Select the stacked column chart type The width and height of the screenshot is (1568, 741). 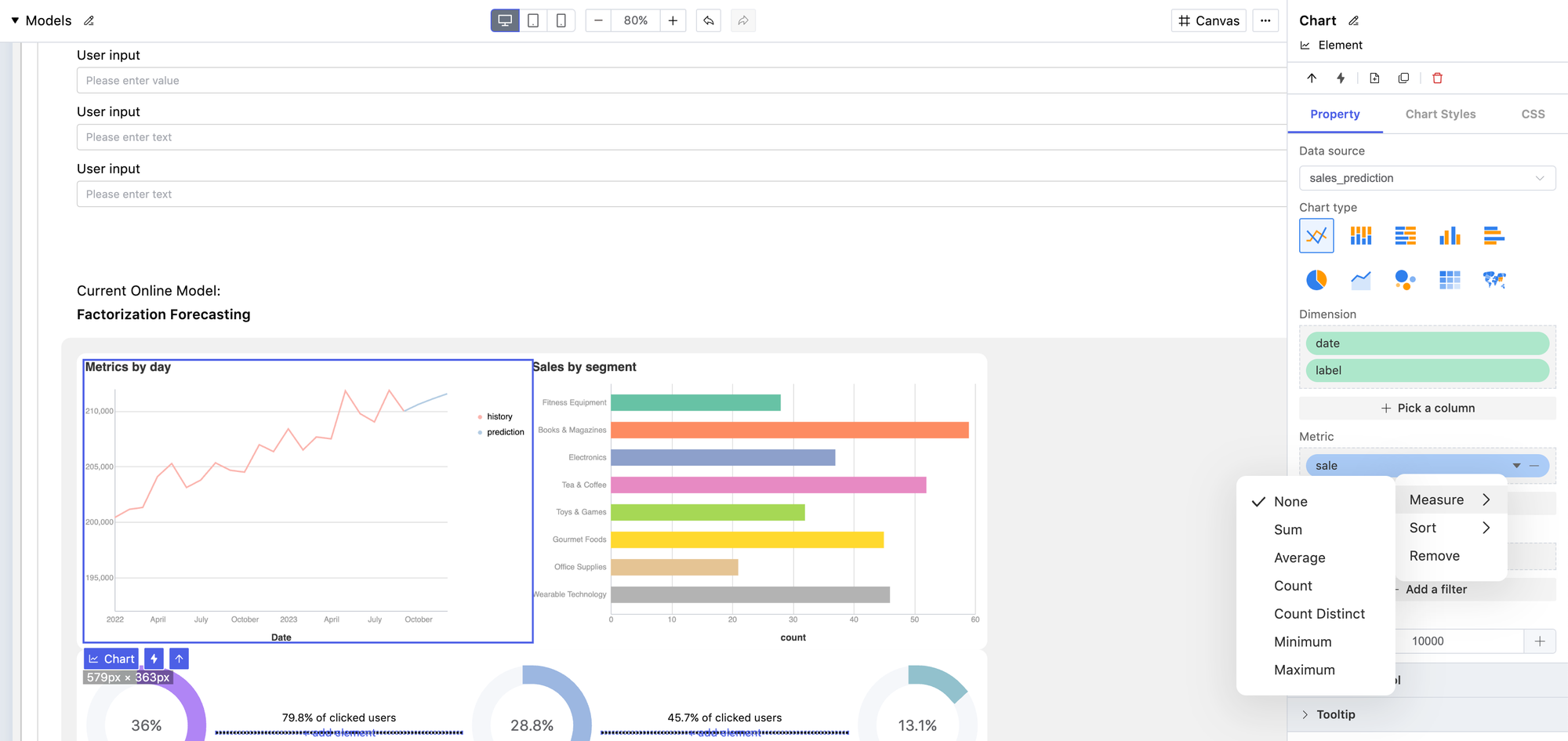click(1361, 235)
